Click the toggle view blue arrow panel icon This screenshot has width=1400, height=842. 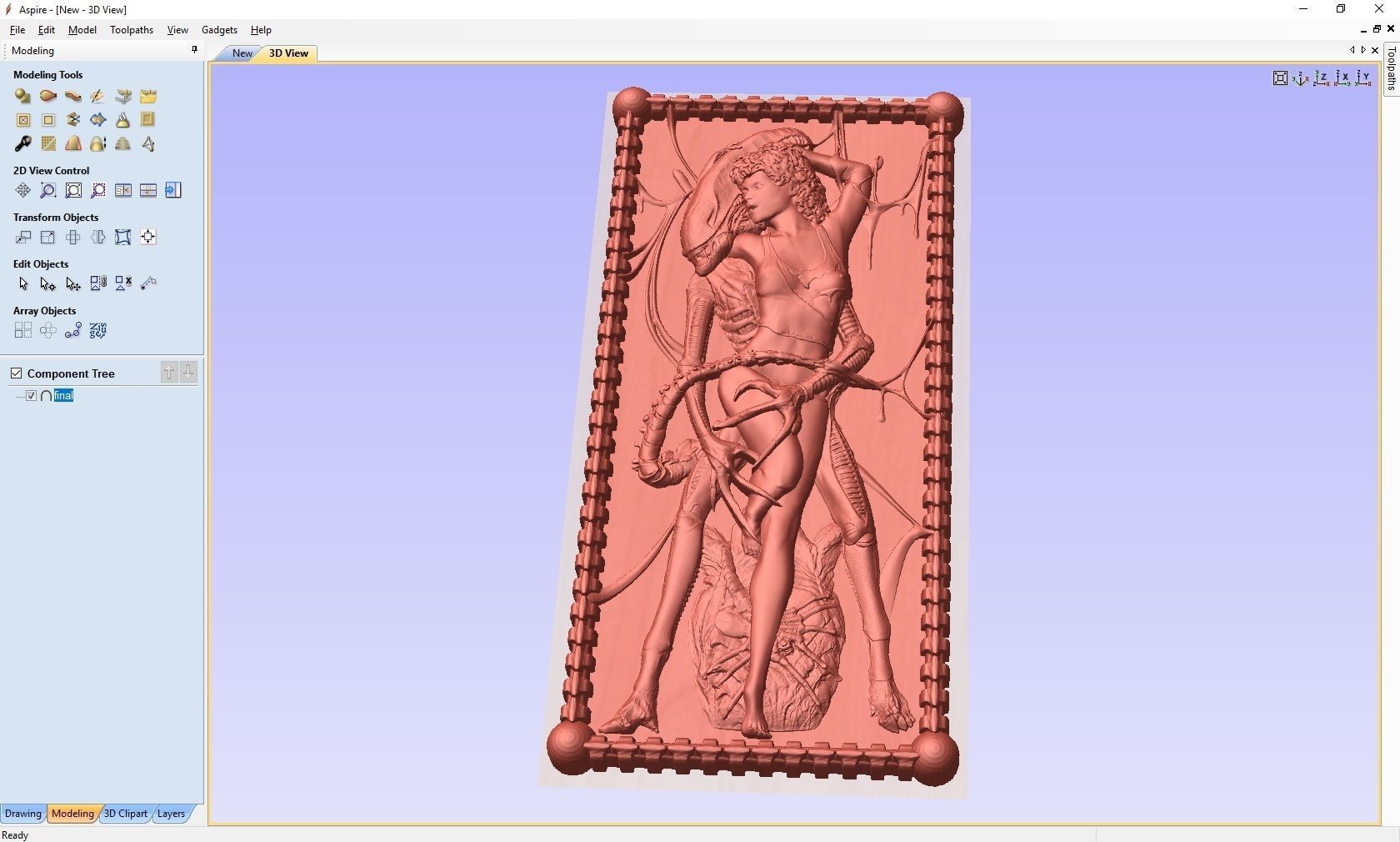coord(173,190)
